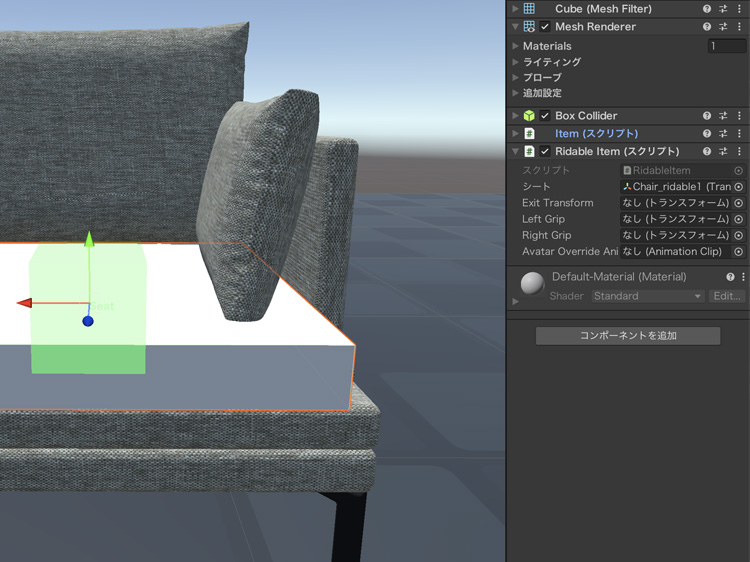750x562 pixels.
Task: Open Ridable Item more options menu
Action: pyautogui.click(x=741, y=152)
